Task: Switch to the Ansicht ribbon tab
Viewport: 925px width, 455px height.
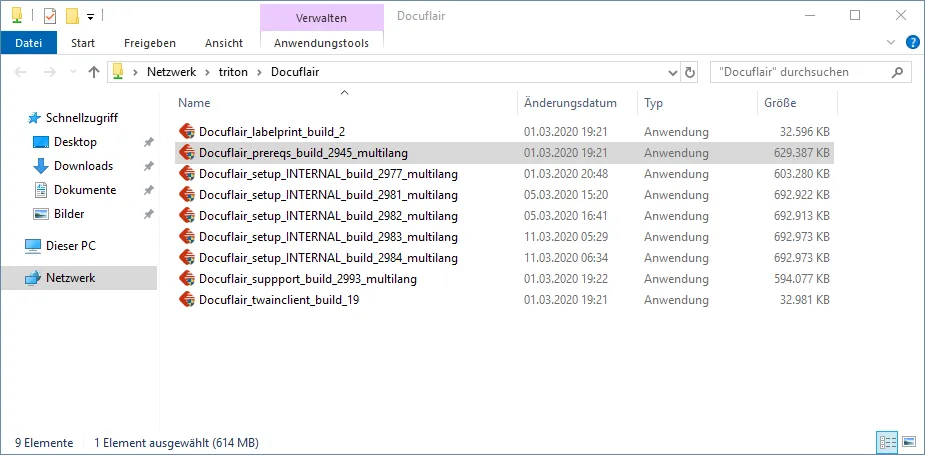Action: (223, 43)
